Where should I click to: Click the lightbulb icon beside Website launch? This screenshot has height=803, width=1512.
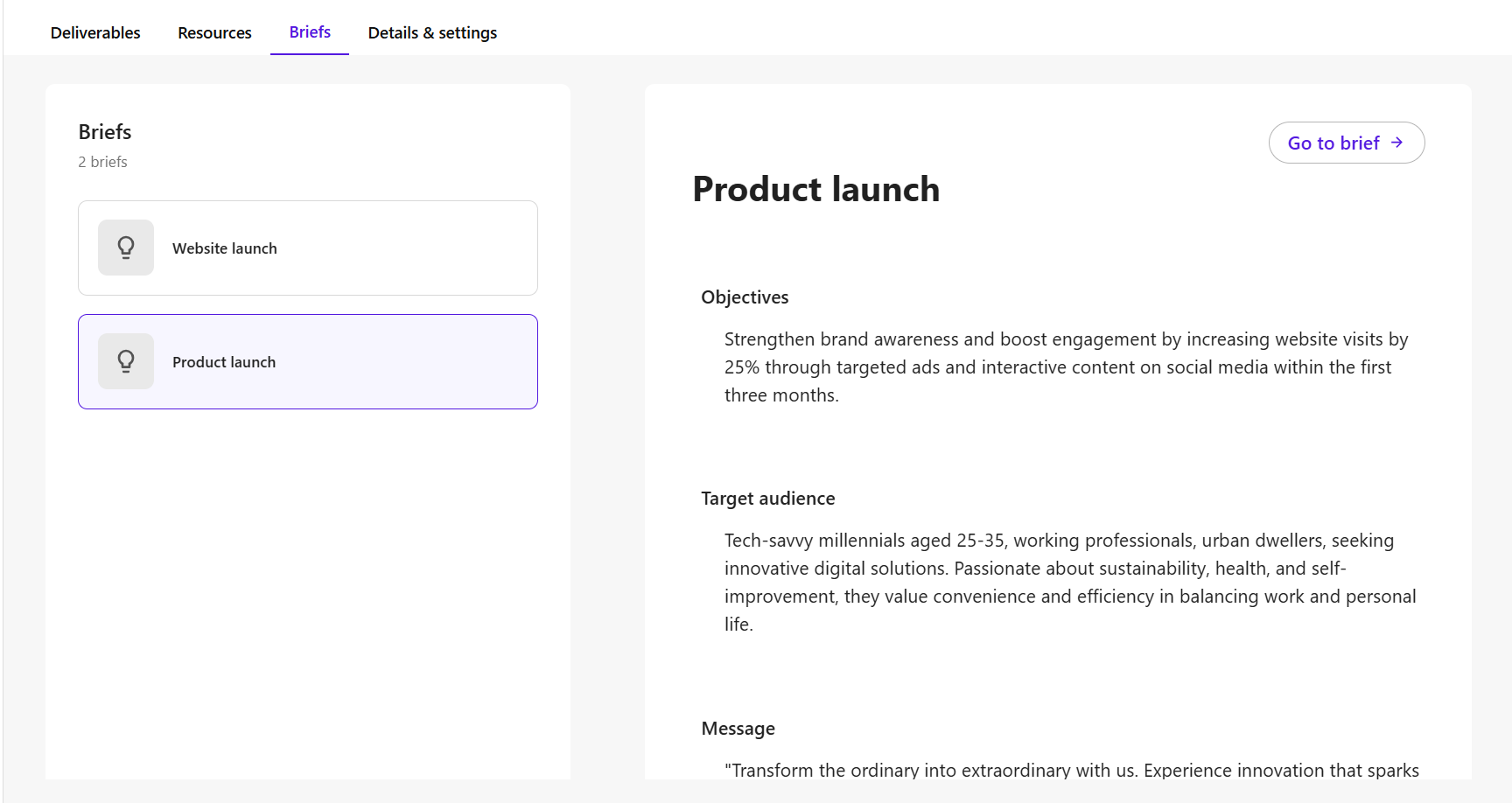tap(126, 248)
